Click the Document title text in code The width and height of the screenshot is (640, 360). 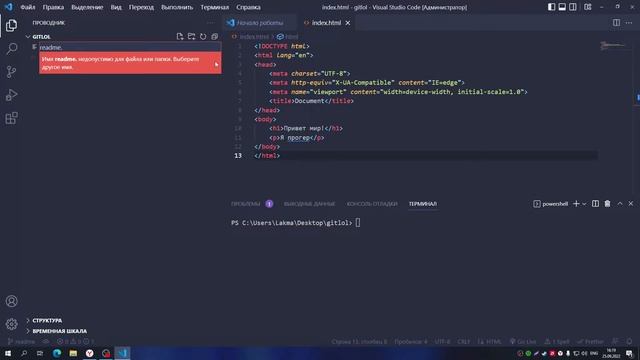309,101
